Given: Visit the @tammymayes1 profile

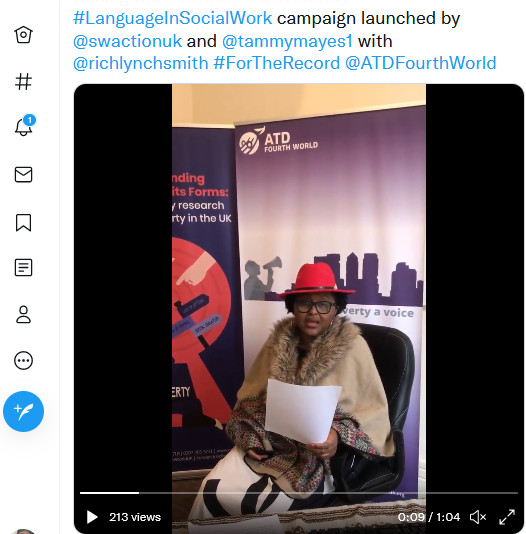Looking at the screenshot, I should [288, 41].
